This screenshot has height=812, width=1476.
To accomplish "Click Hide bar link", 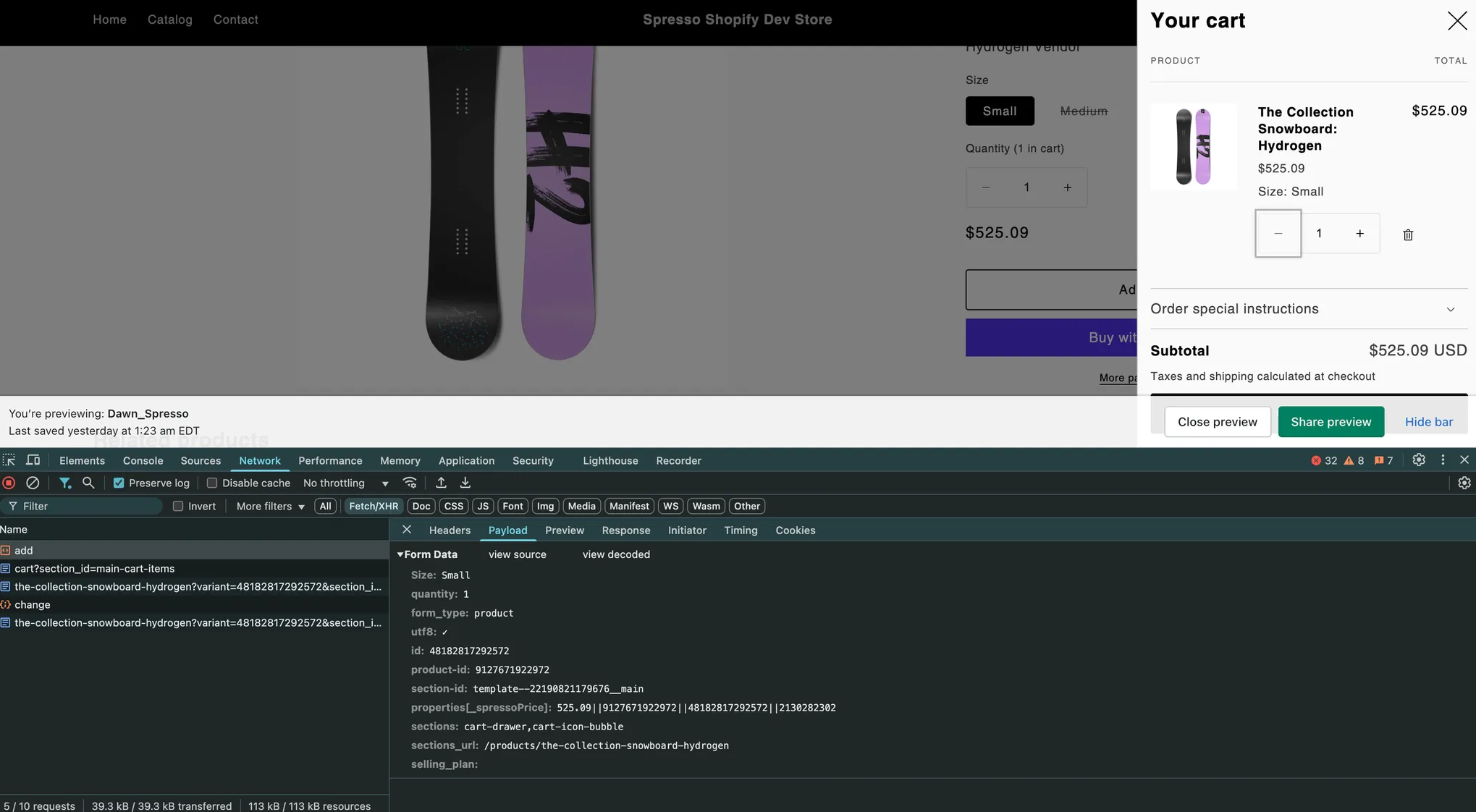I will pyautogui.click(x=1428, y=422).
